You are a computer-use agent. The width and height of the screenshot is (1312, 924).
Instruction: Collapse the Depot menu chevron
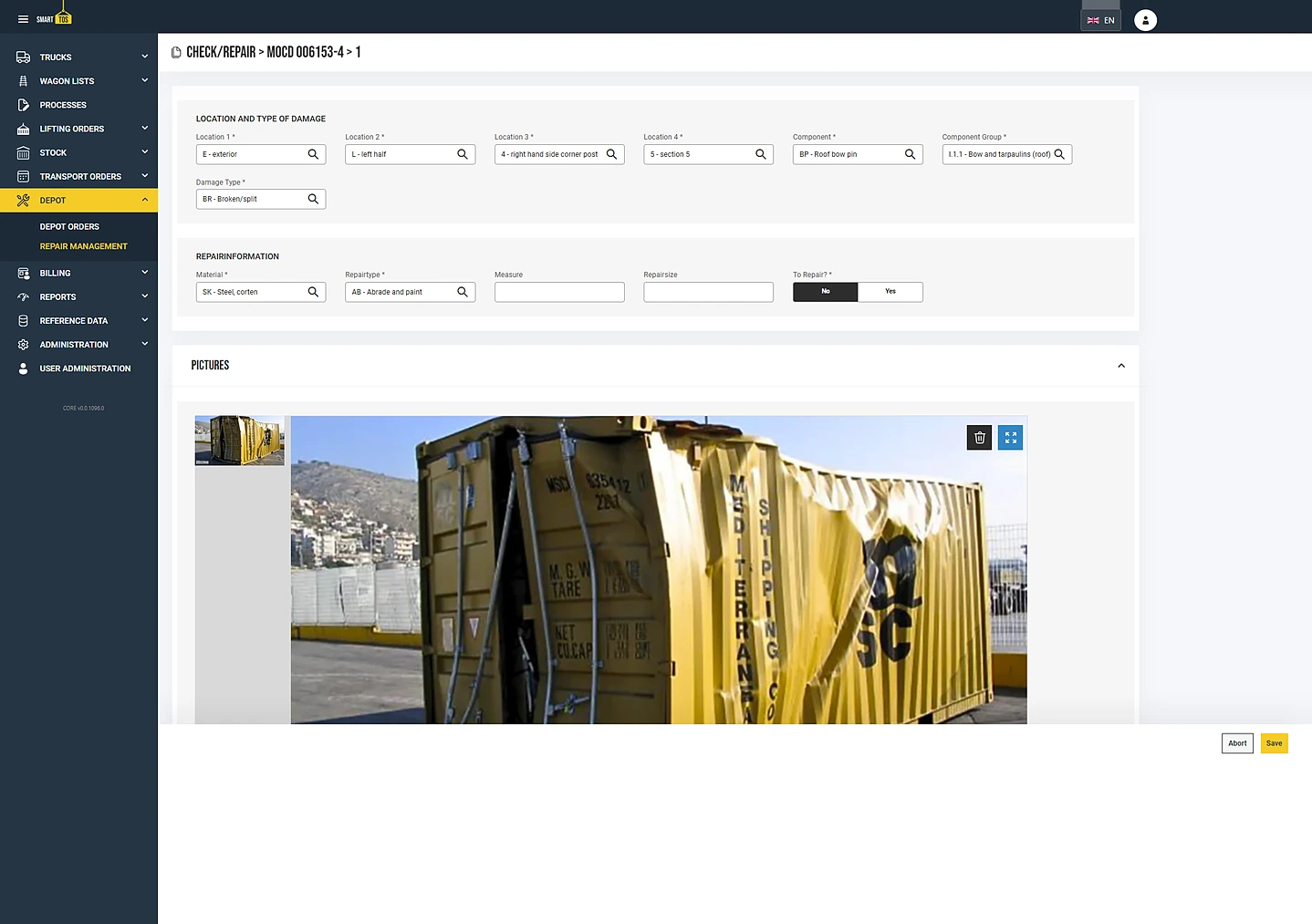144,200
